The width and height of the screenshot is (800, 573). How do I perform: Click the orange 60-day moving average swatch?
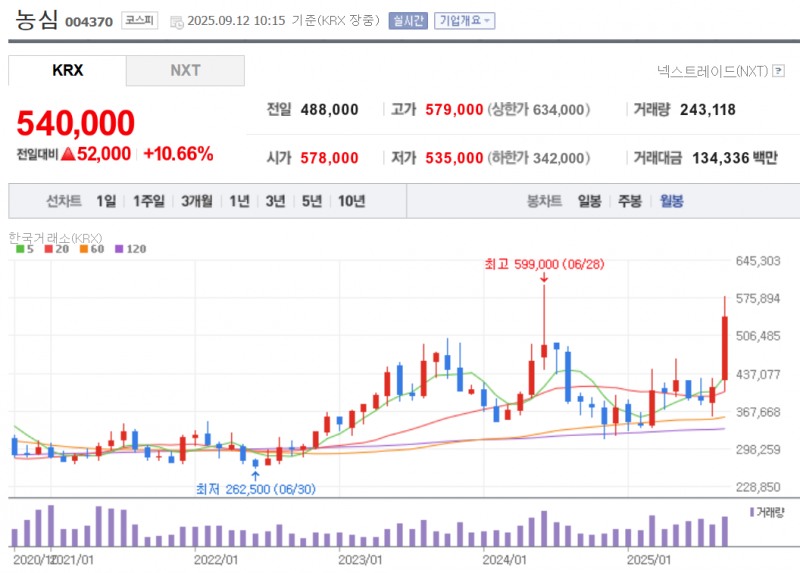(84, 249)
